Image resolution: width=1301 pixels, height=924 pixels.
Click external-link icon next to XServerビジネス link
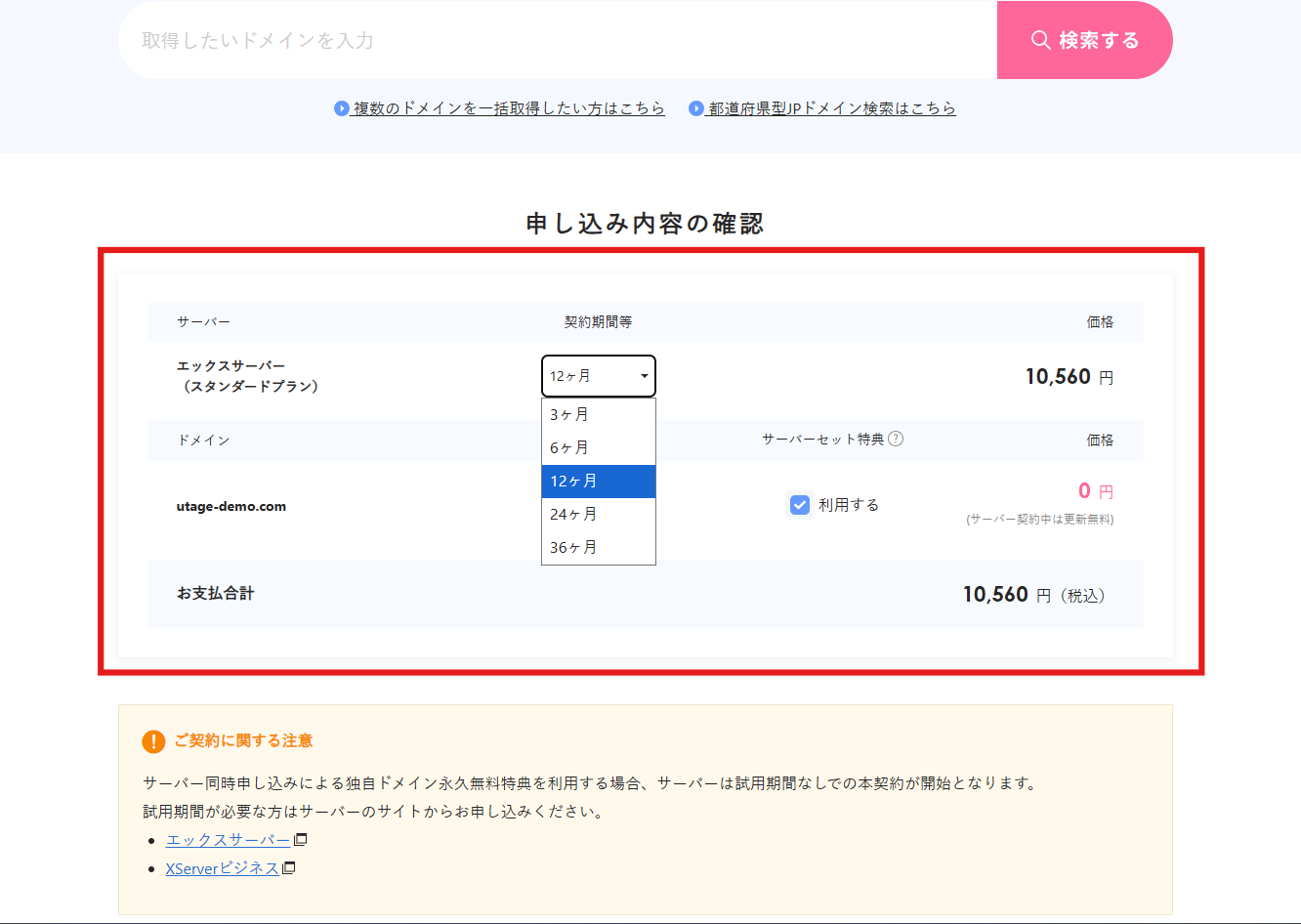pyautogui.click(x=289, y=867)
